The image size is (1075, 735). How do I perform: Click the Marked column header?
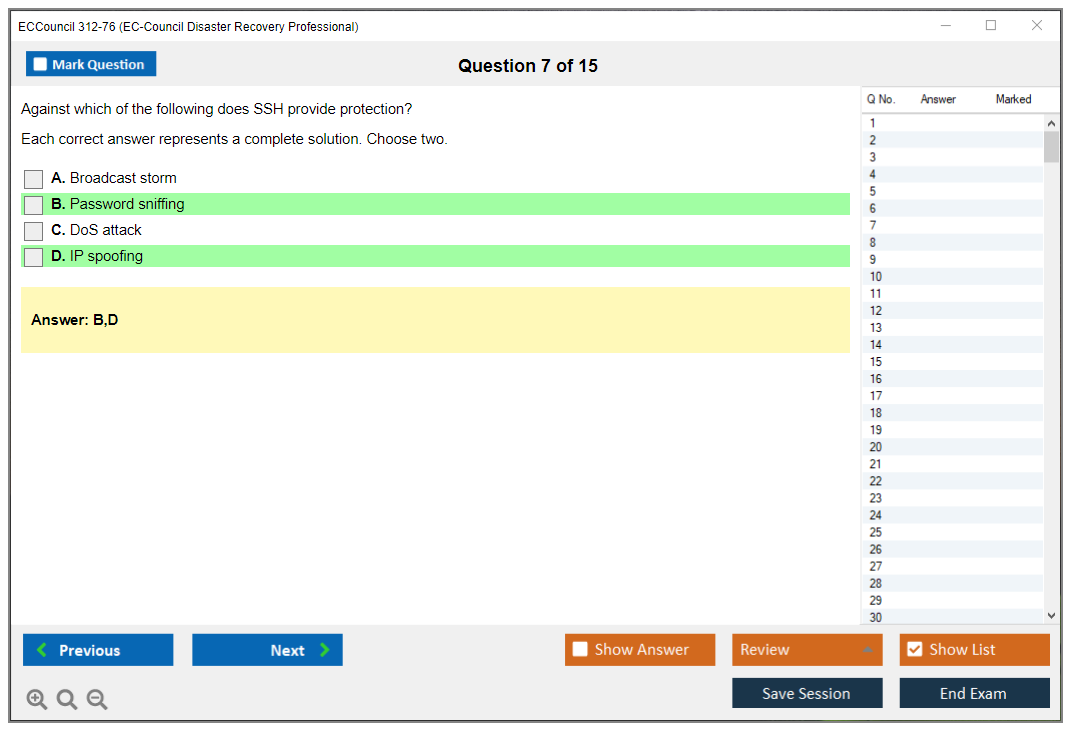click(x=1013, y=99)
